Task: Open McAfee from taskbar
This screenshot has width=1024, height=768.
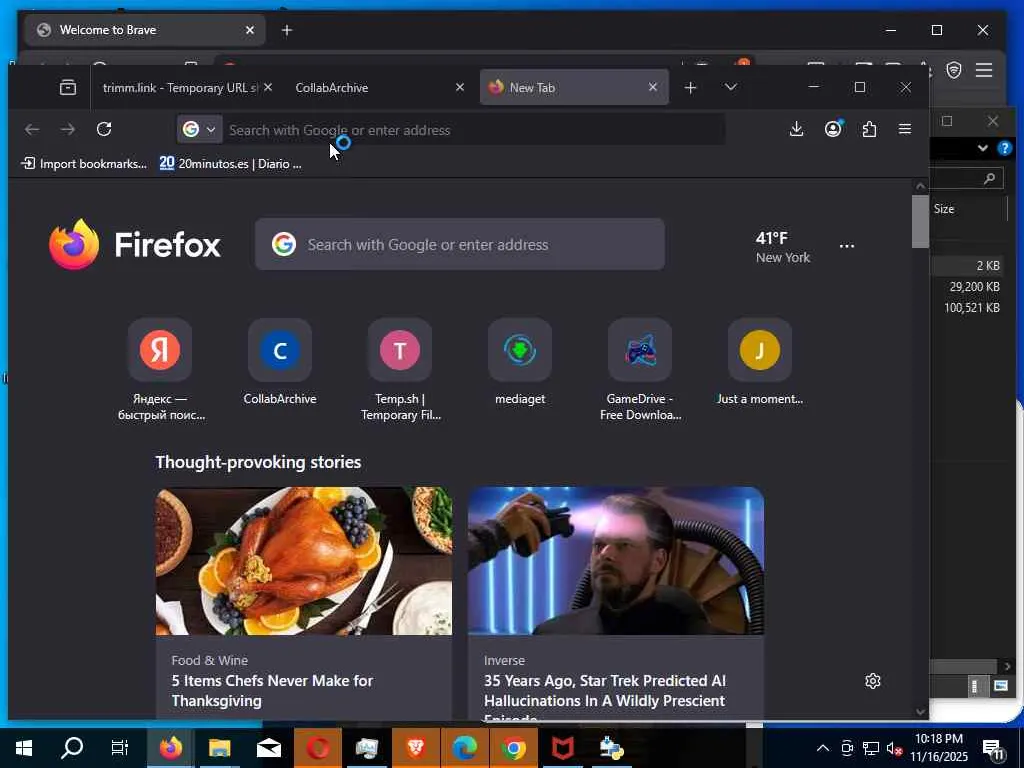Action: click(x=563, y=748)
